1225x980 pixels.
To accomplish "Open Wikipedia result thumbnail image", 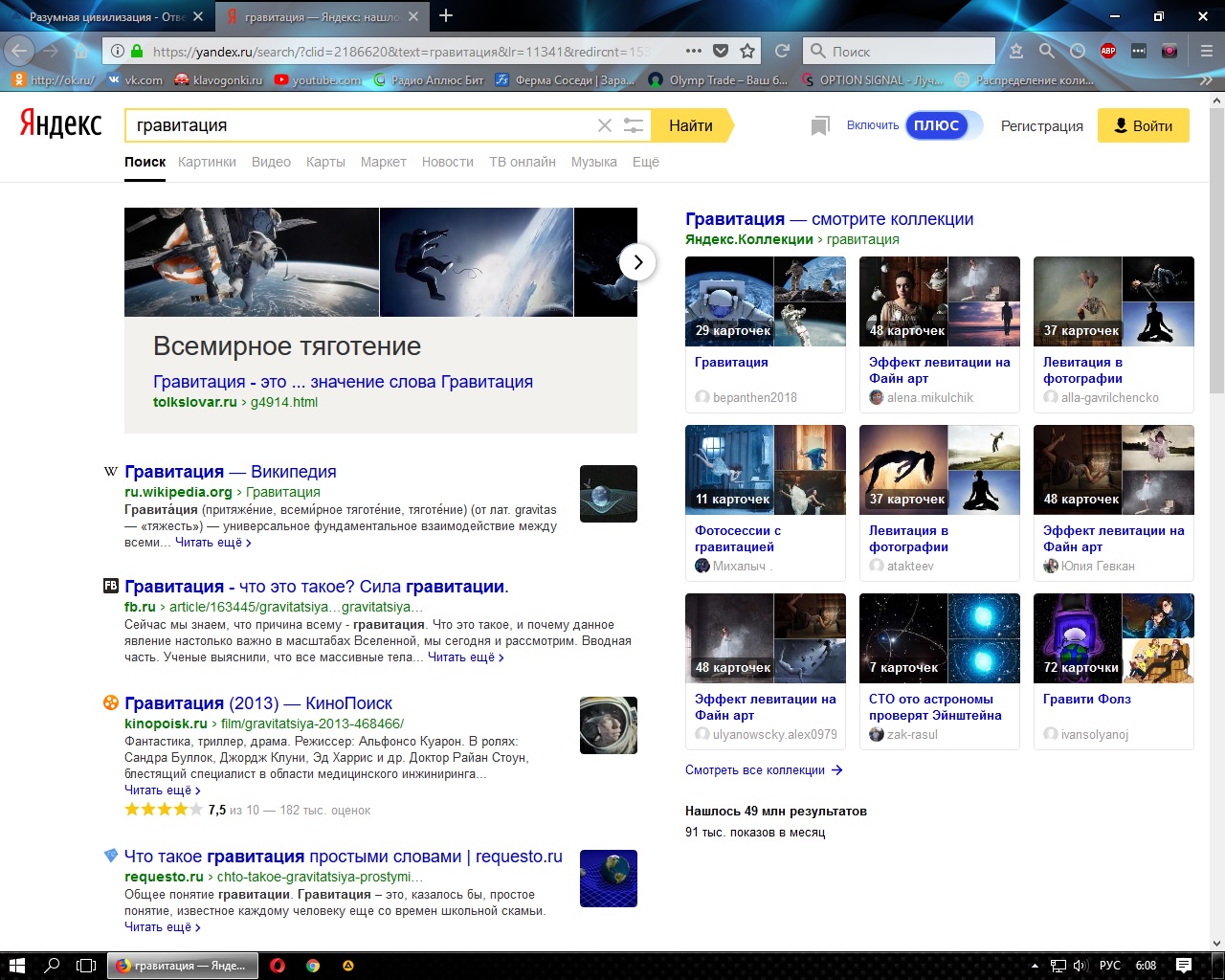I will (x=609, y=494).
